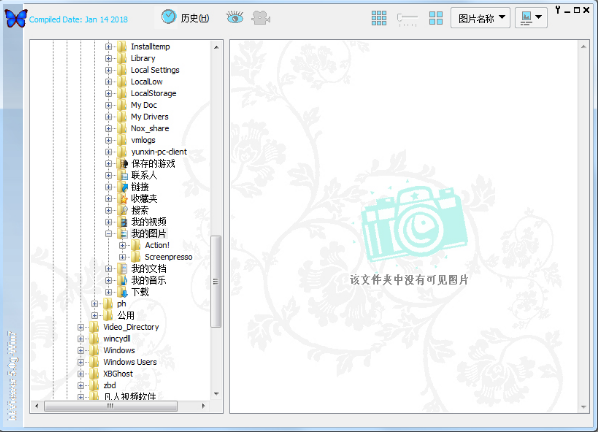599x434 pixels.
Task: Click folder tree horizontal scroll right arrow
Action: point(204,406)
